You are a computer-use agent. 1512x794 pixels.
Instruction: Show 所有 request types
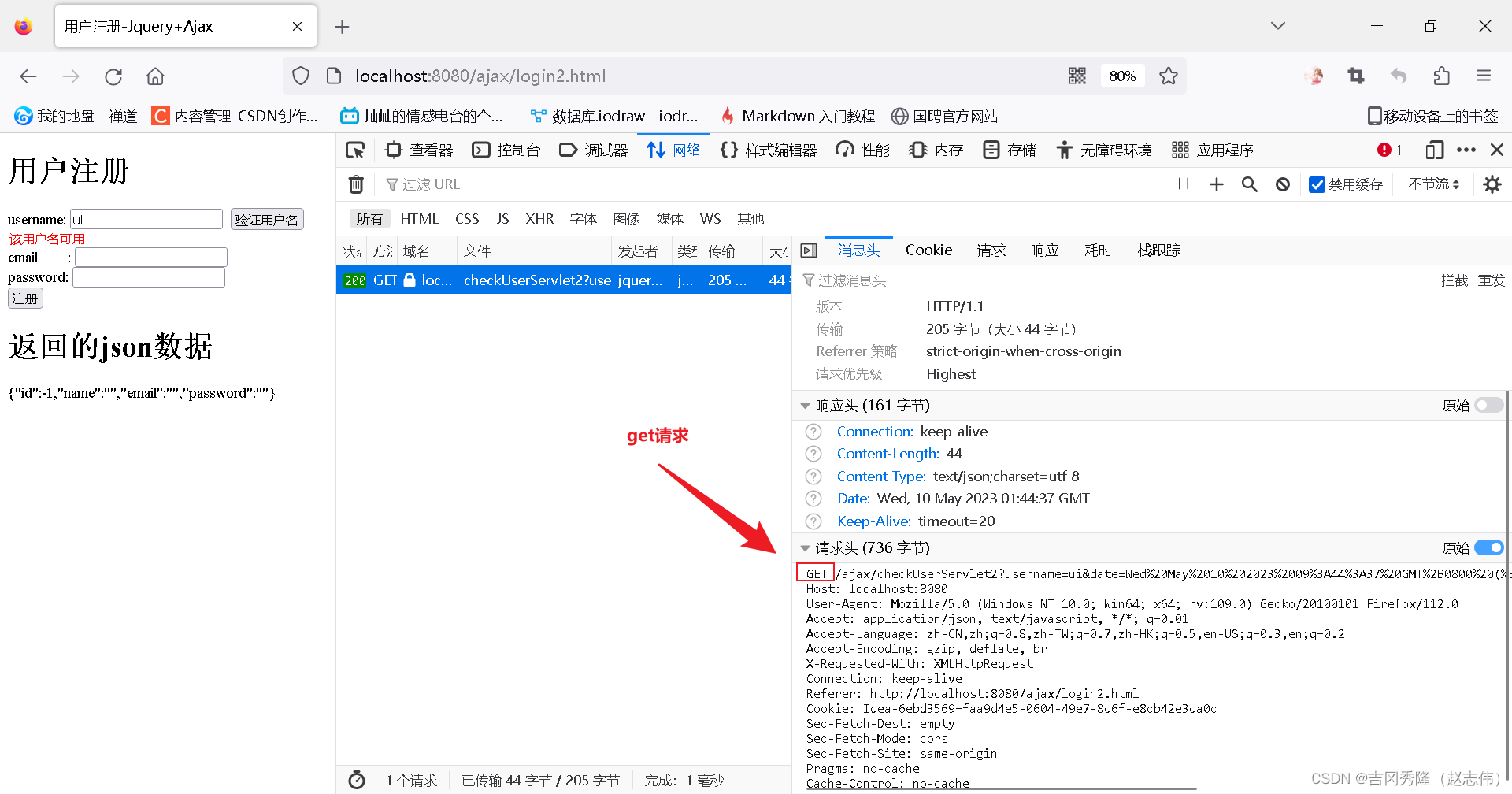[x=369, y=219]
